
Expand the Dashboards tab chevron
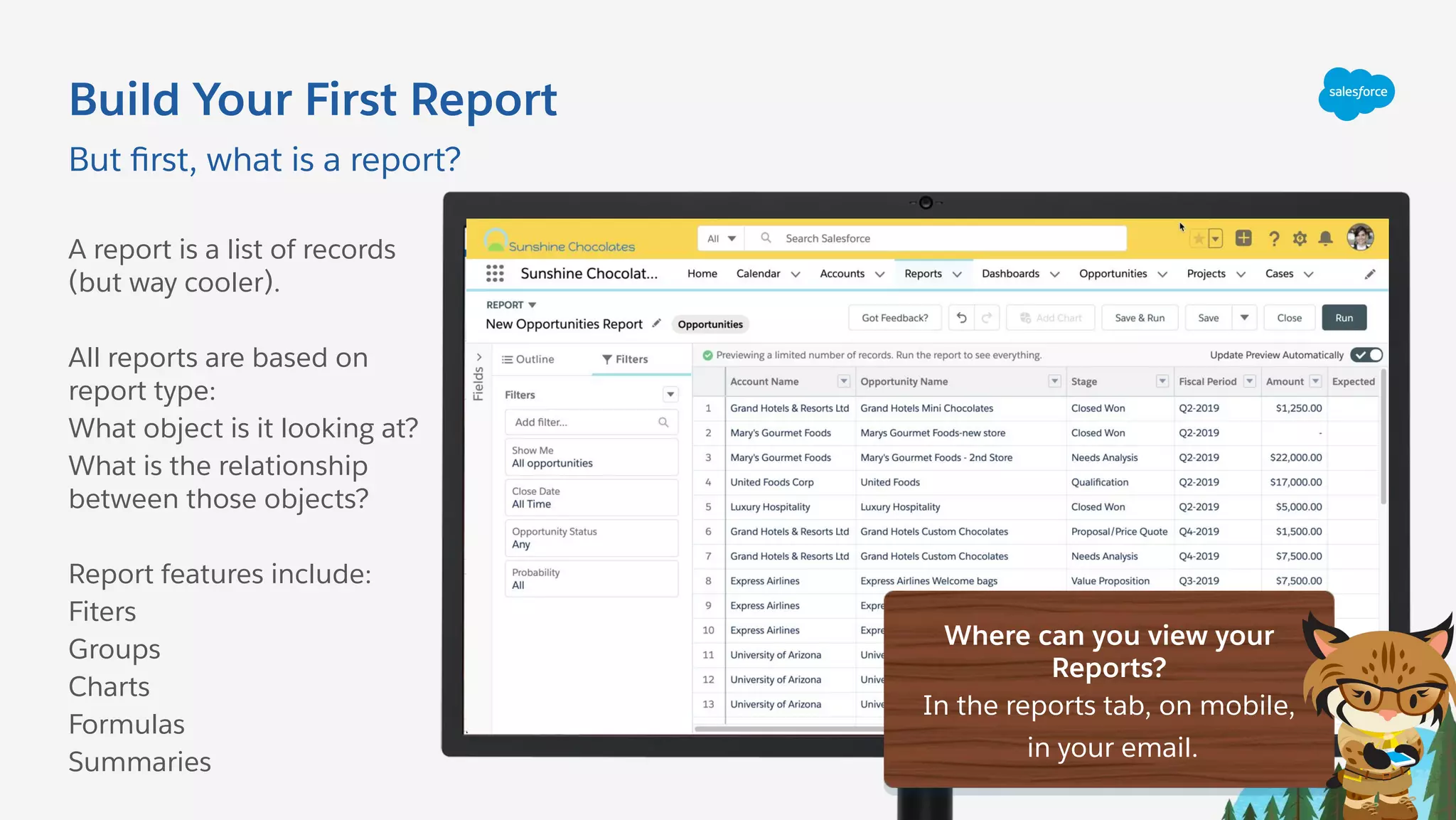click(1055, 275)
